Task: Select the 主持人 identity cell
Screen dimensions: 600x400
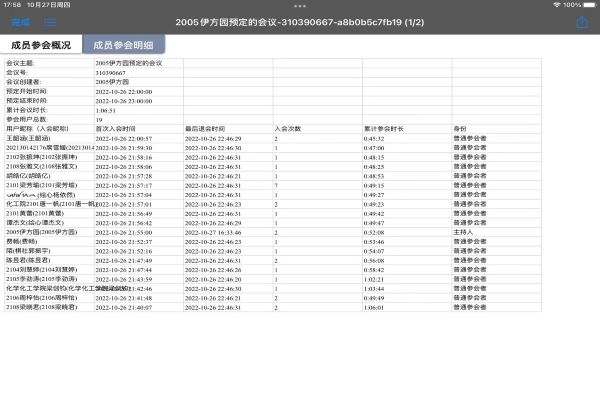Action: click(x=463, y=231)
